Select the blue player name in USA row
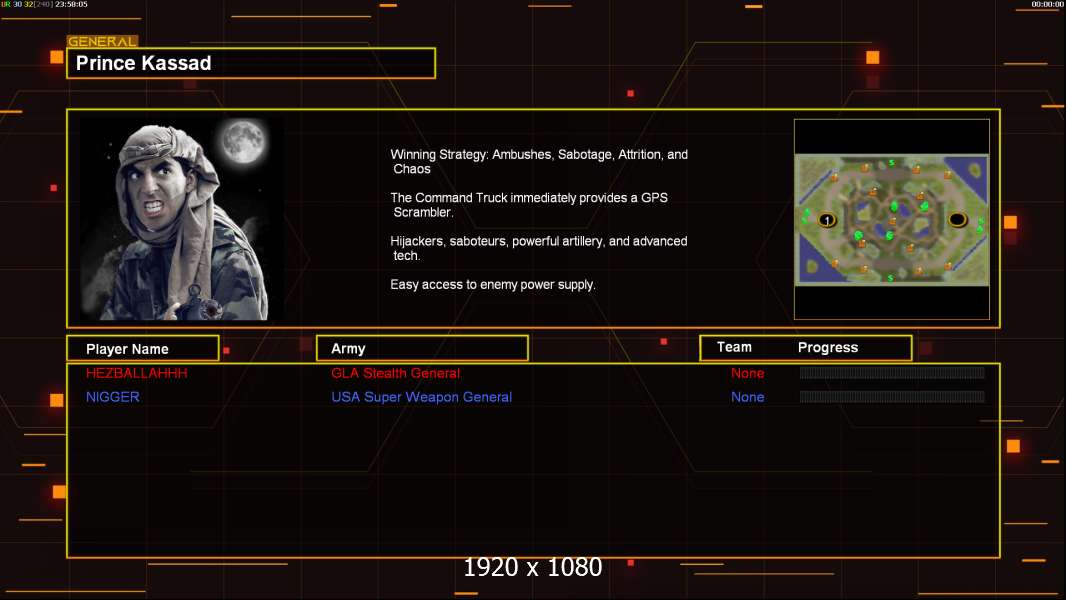The height and width of the screenshot is (600, 1066). tap(113, 397)
